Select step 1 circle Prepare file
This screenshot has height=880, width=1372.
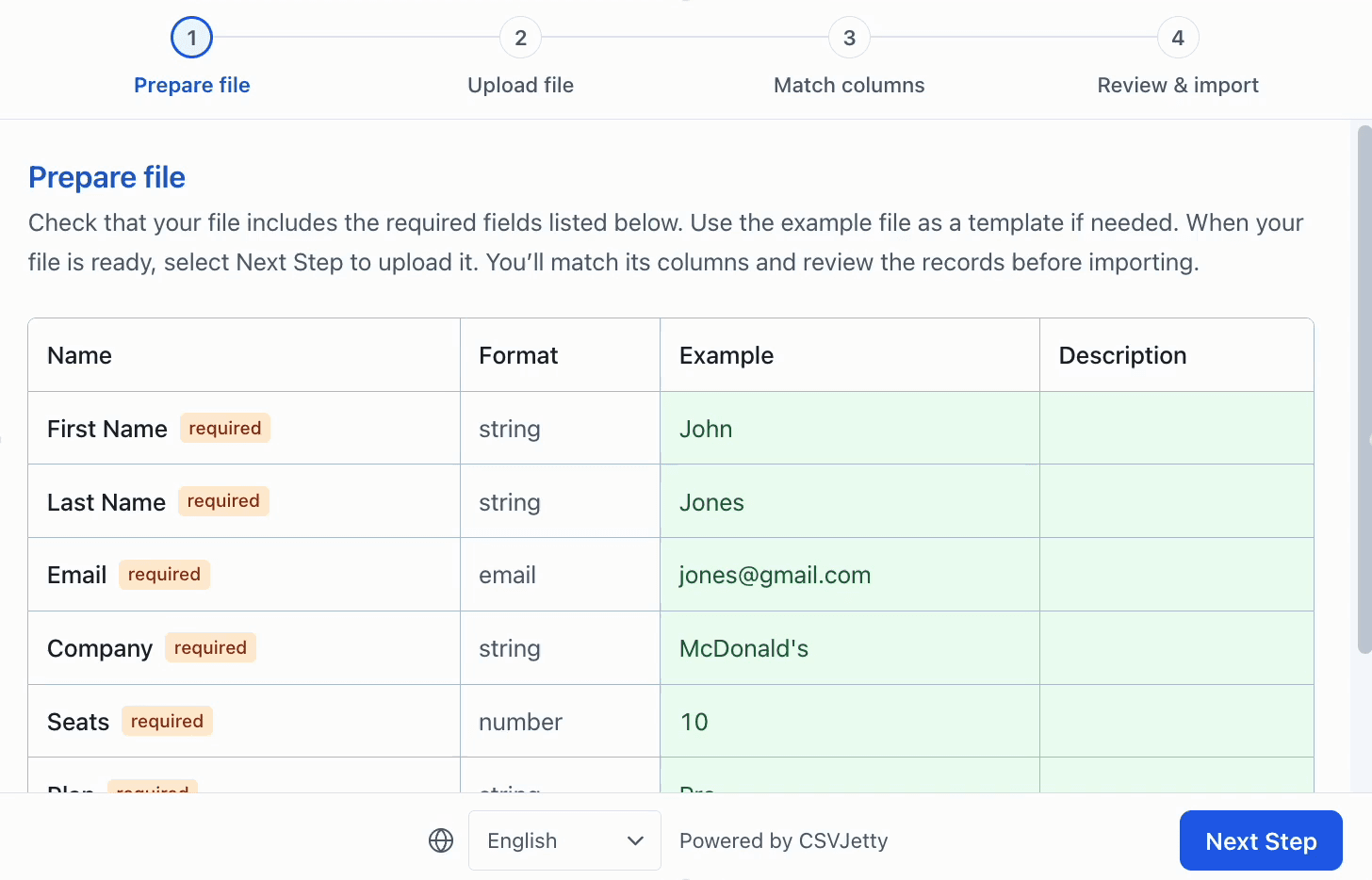click(191, 38)
